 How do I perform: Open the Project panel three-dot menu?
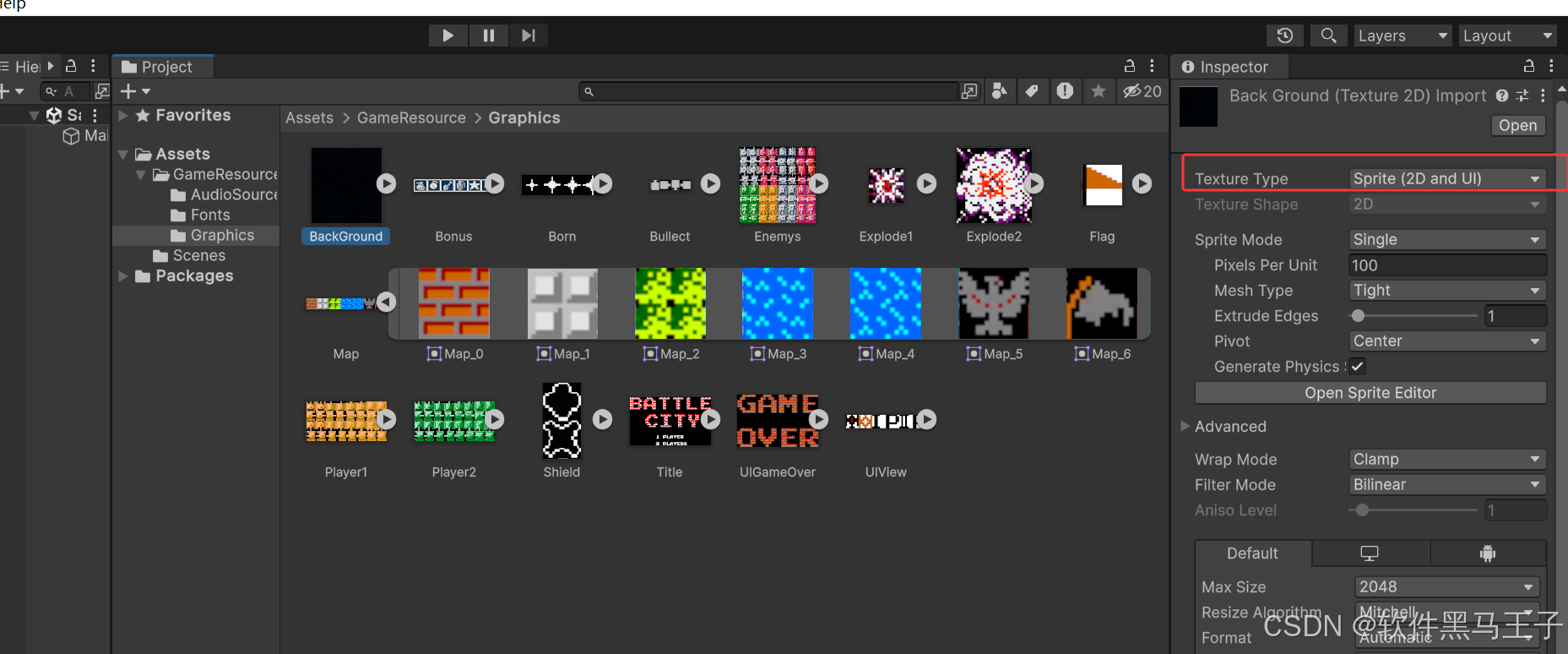(x=1152, y=66)
